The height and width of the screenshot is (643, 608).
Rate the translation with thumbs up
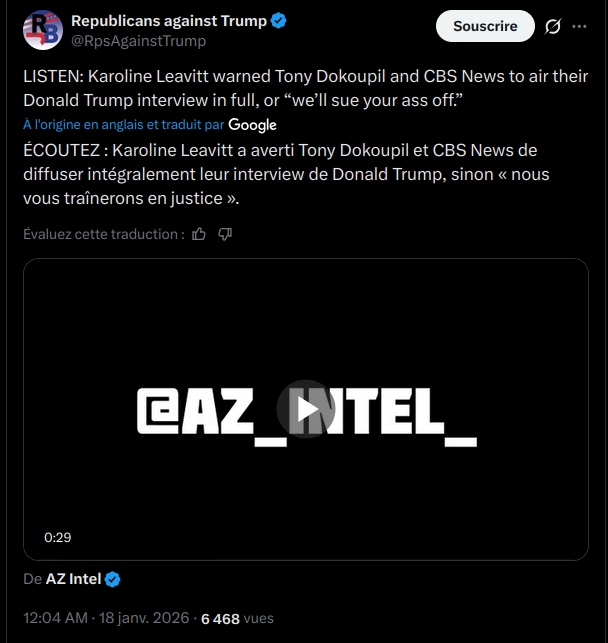(199, 234)
